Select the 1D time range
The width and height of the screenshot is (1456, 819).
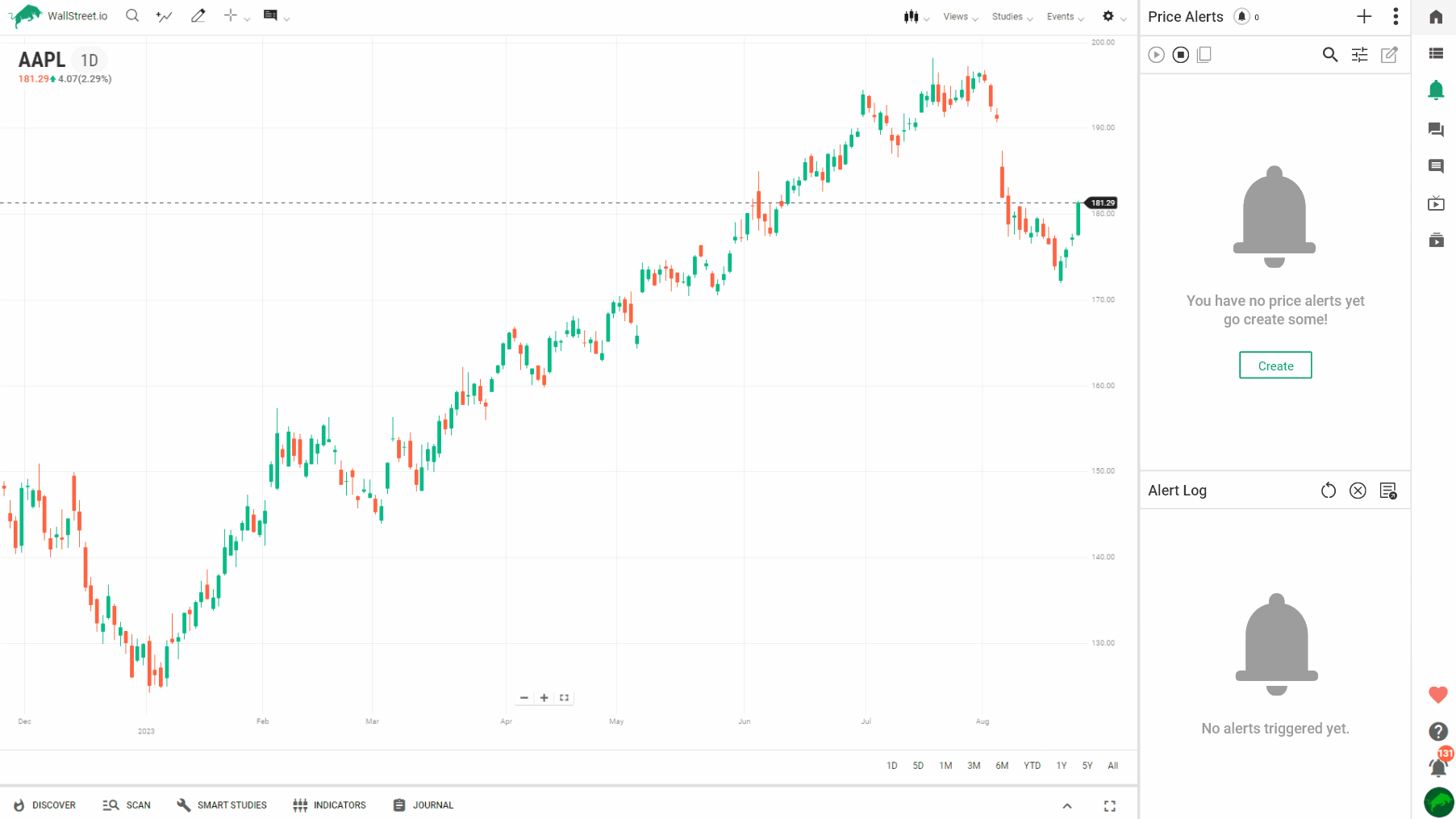(892, 766)
